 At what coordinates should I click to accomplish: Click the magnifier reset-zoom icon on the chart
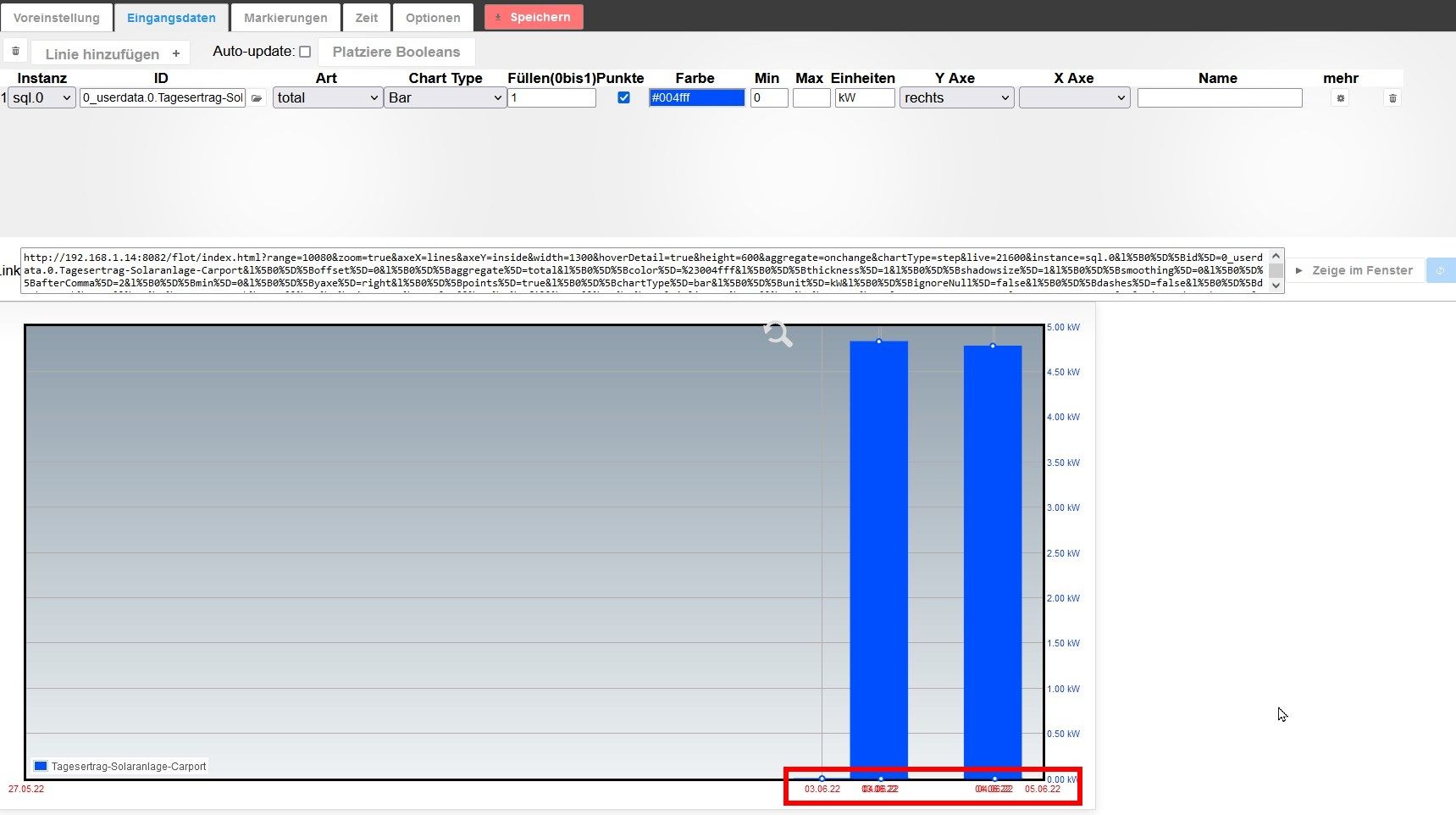778,335
